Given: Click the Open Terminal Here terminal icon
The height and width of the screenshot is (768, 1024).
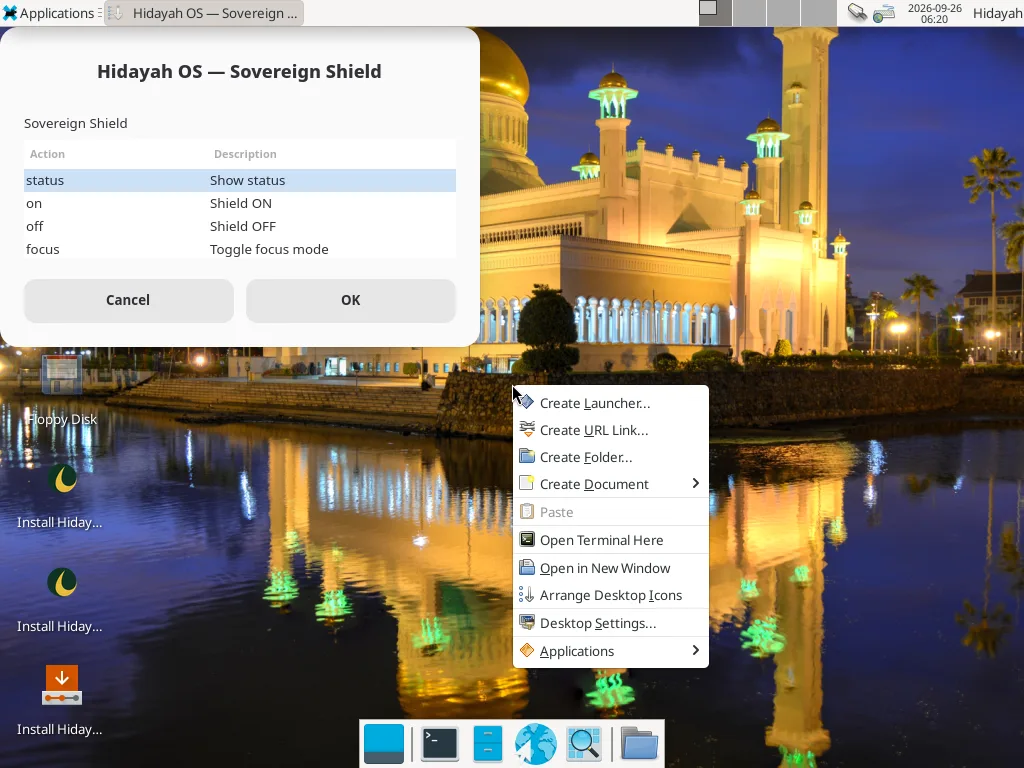Looking at the screenshot, I should click(x=527, y=539).
